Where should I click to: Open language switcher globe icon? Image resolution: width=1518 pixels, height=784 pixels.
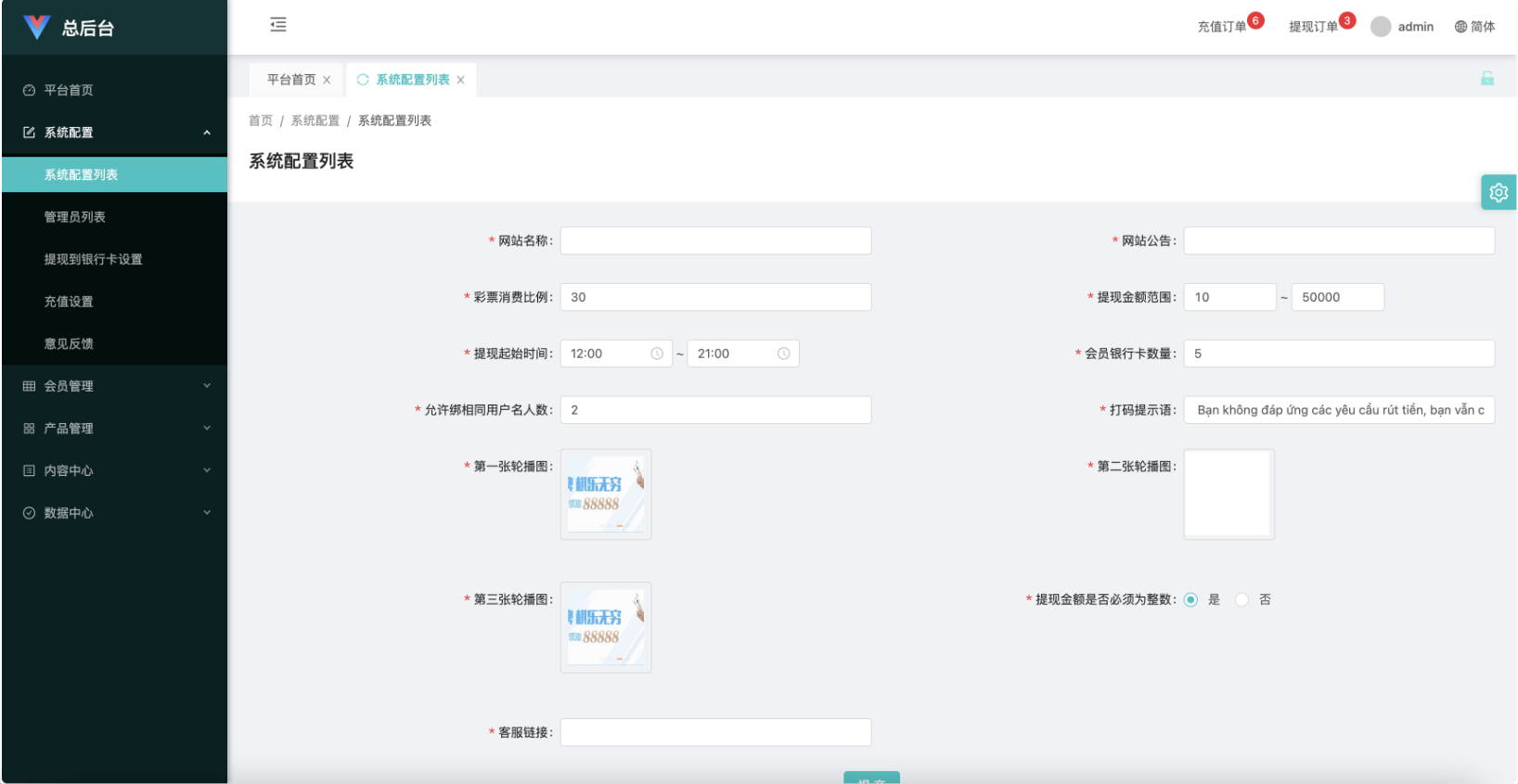click(x=1460, y=27)
